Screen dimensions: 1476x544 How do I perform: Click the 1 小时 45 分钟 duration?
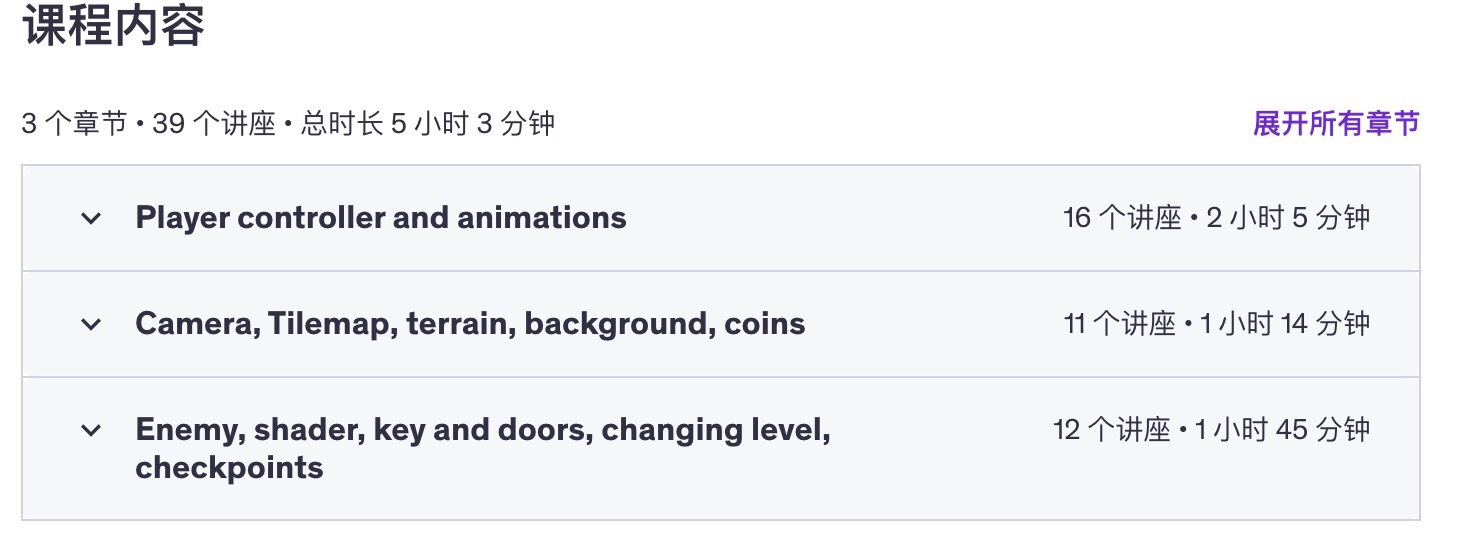(1281, 430)
